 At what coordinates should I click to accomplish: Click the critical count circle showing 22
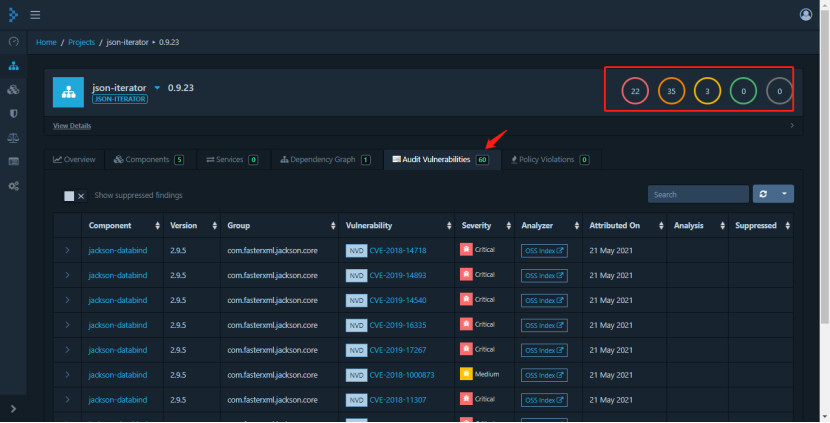(x=635, y=91)
